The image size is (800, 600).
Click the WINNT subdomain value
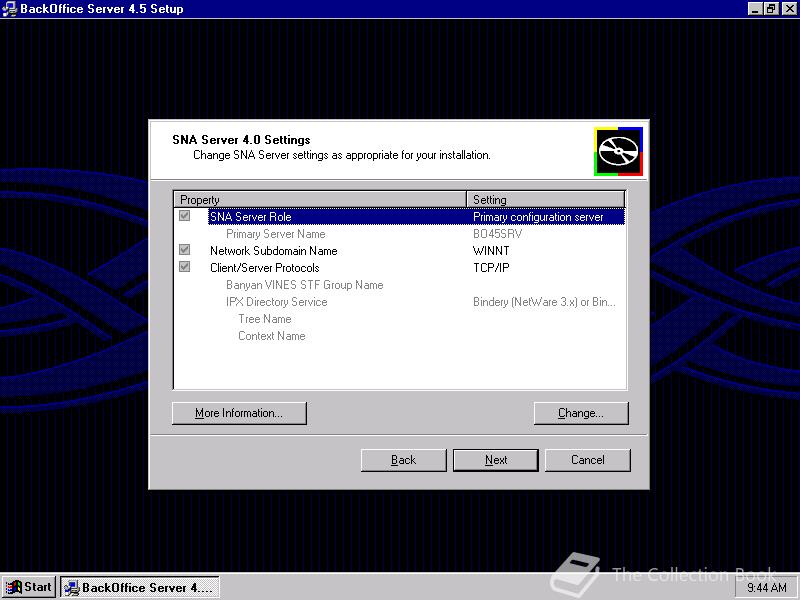coord(491,251)
